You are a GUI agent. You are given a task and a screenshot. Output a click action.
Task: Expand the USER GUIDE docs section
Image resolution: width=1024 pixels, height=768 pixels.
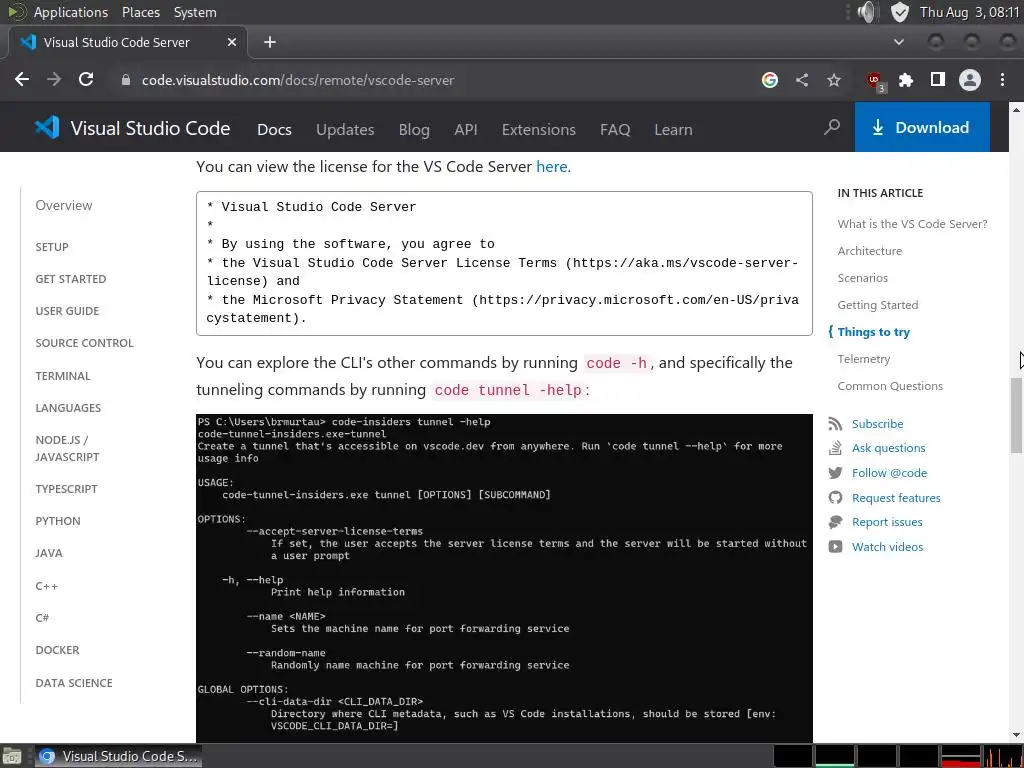tap(67, 311)
